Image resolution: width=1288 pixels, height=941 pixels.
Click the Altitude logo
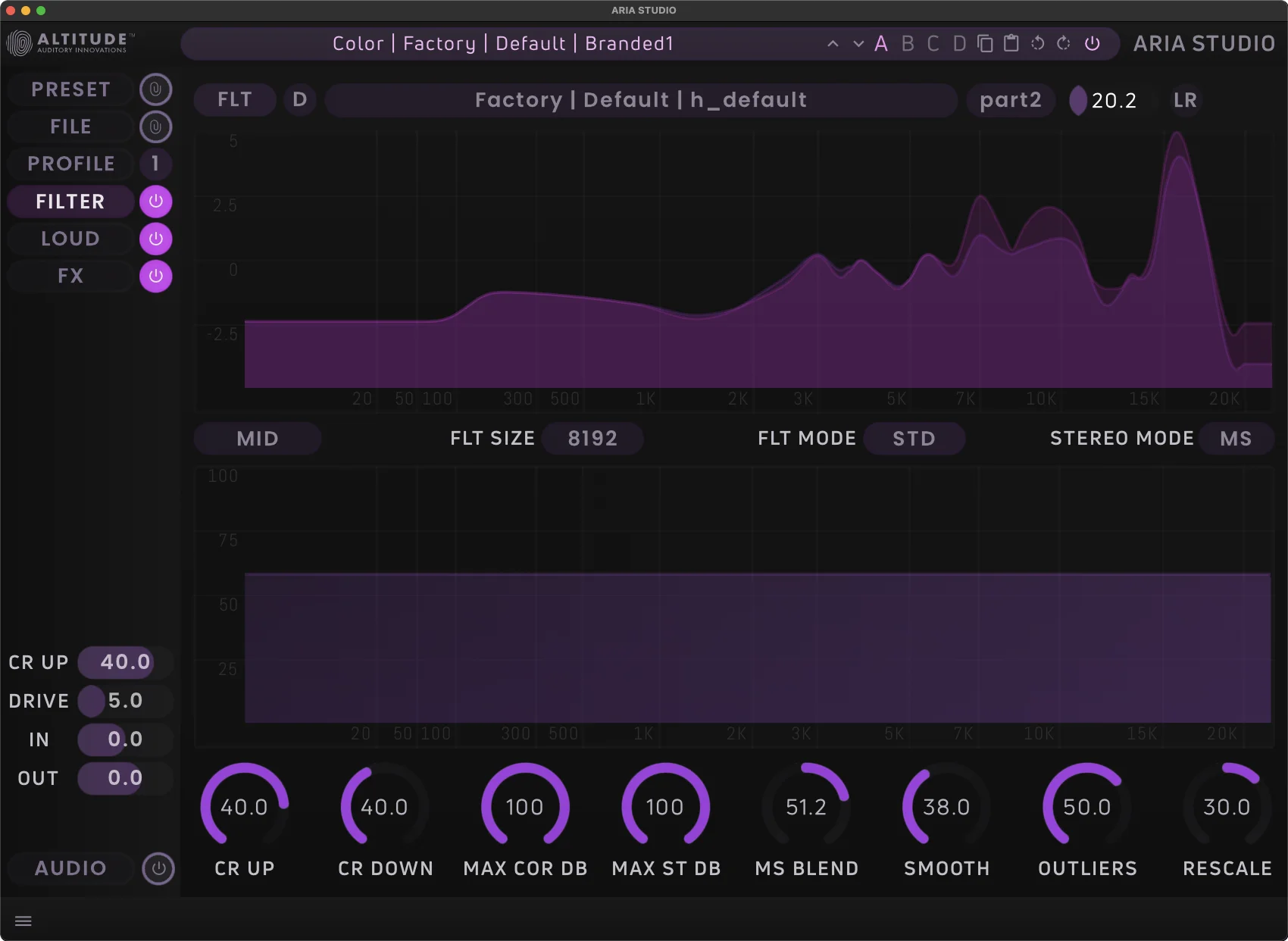click(70, 43)
